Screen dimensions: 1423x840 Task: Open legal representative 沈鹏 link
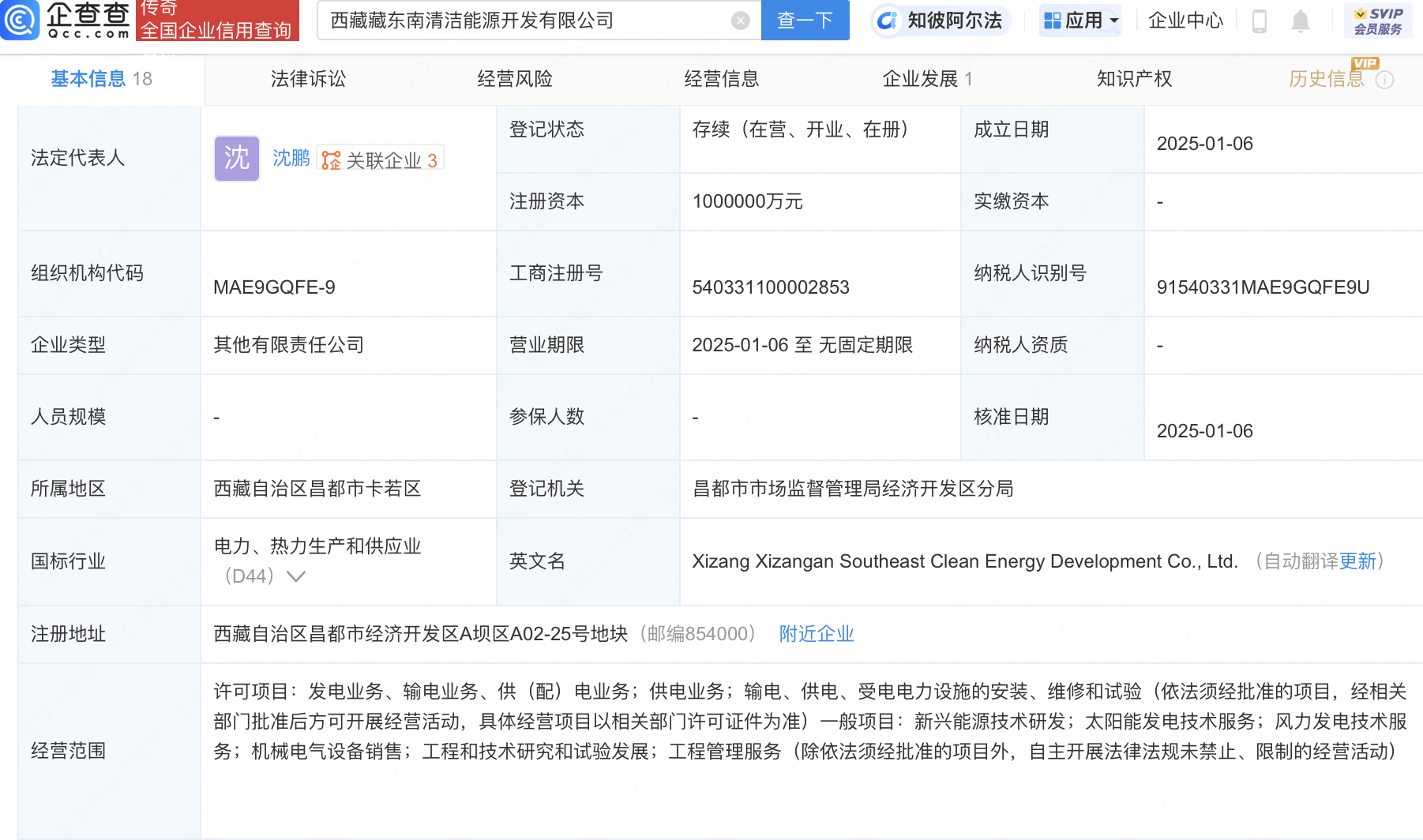pos(291,159)
